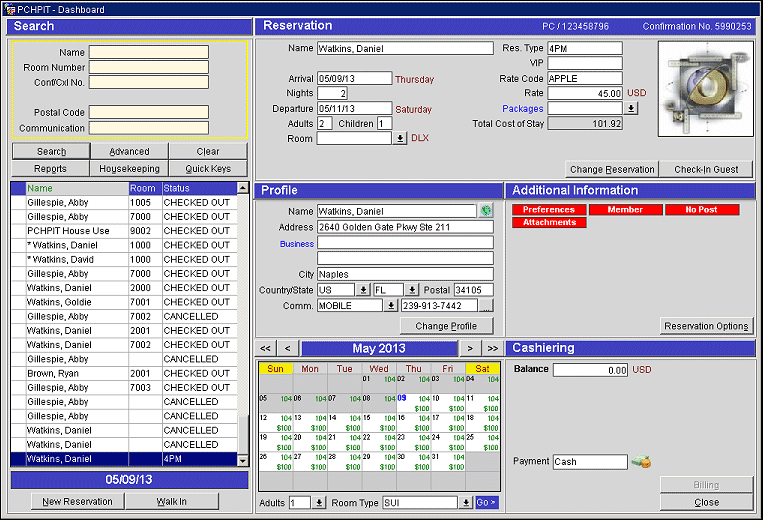Click the red Preferences indicator
763x520 pixels.
[x=549, y=210]
